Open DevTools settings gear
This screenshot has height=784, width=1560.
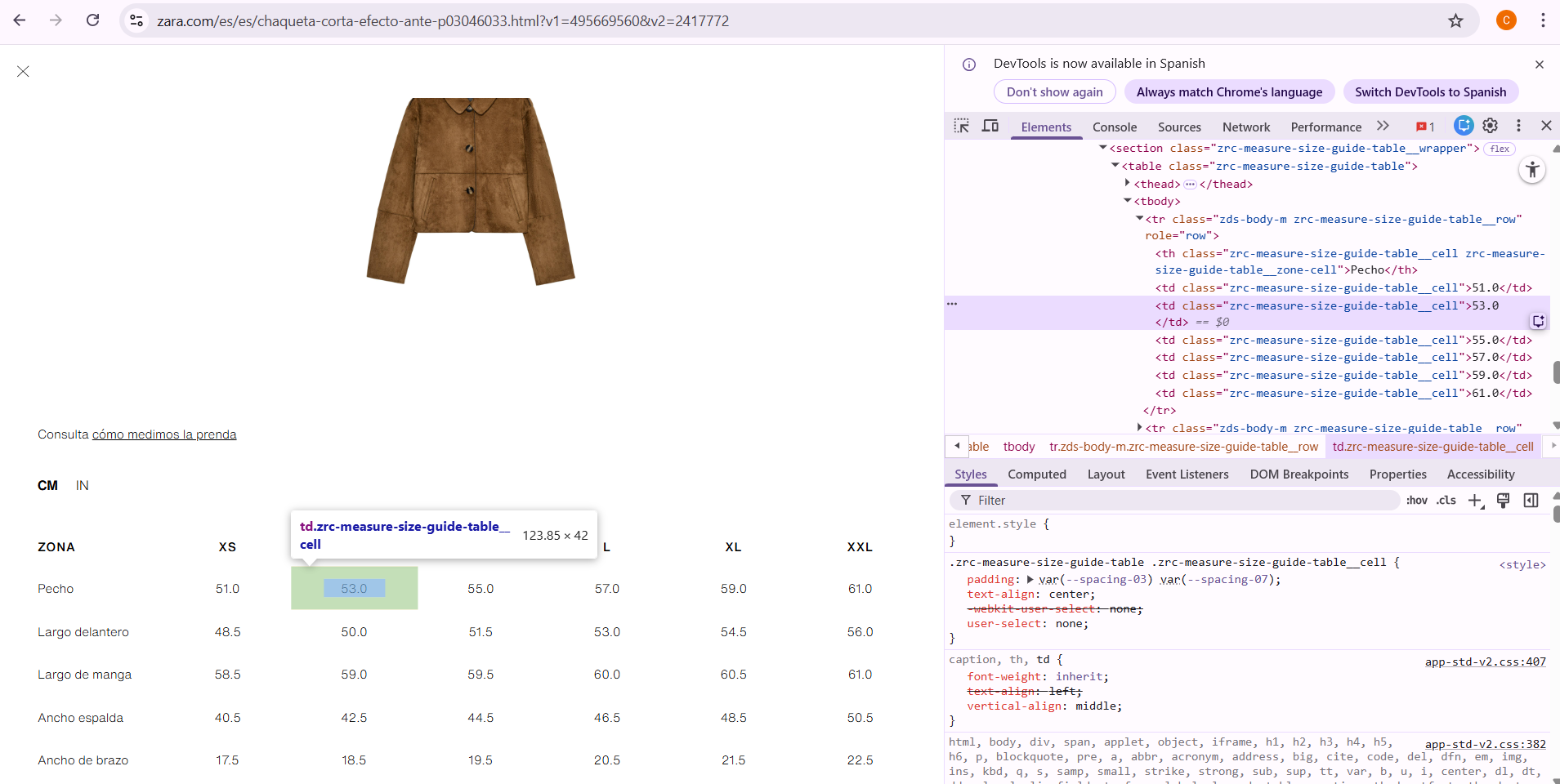click(1491, 126)
